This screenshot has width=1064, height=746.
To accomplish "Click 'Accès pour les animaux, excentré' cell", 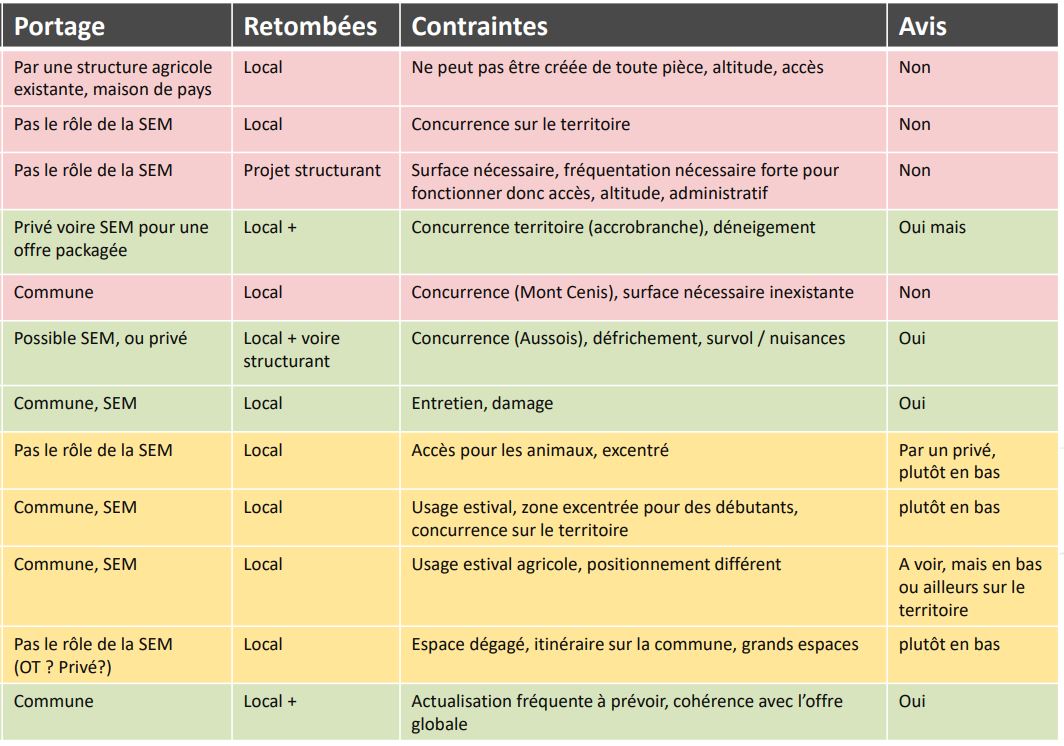I will 643,461.
